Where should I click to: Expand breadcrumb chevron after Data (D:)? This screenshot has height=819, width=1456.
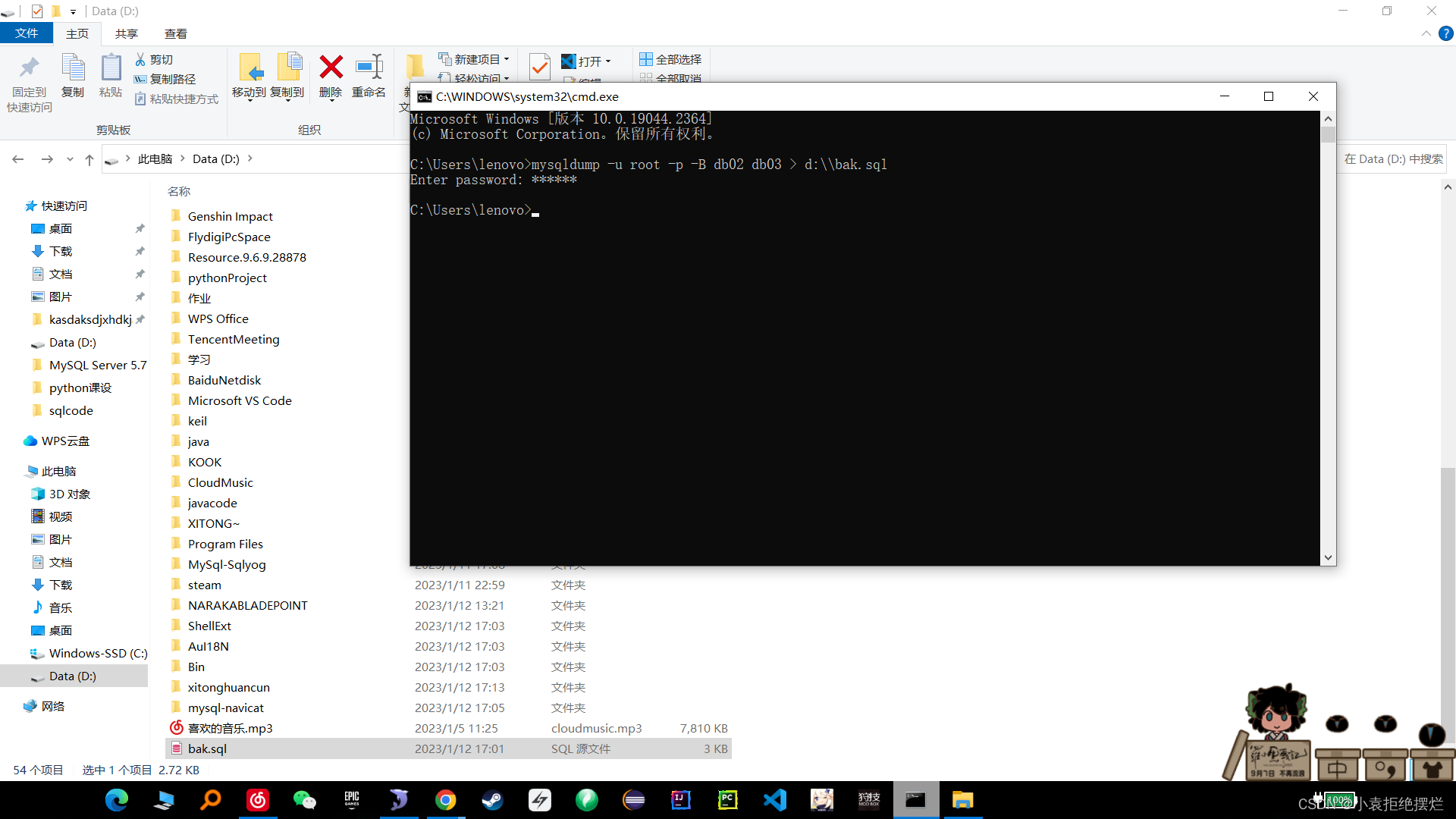250,158
